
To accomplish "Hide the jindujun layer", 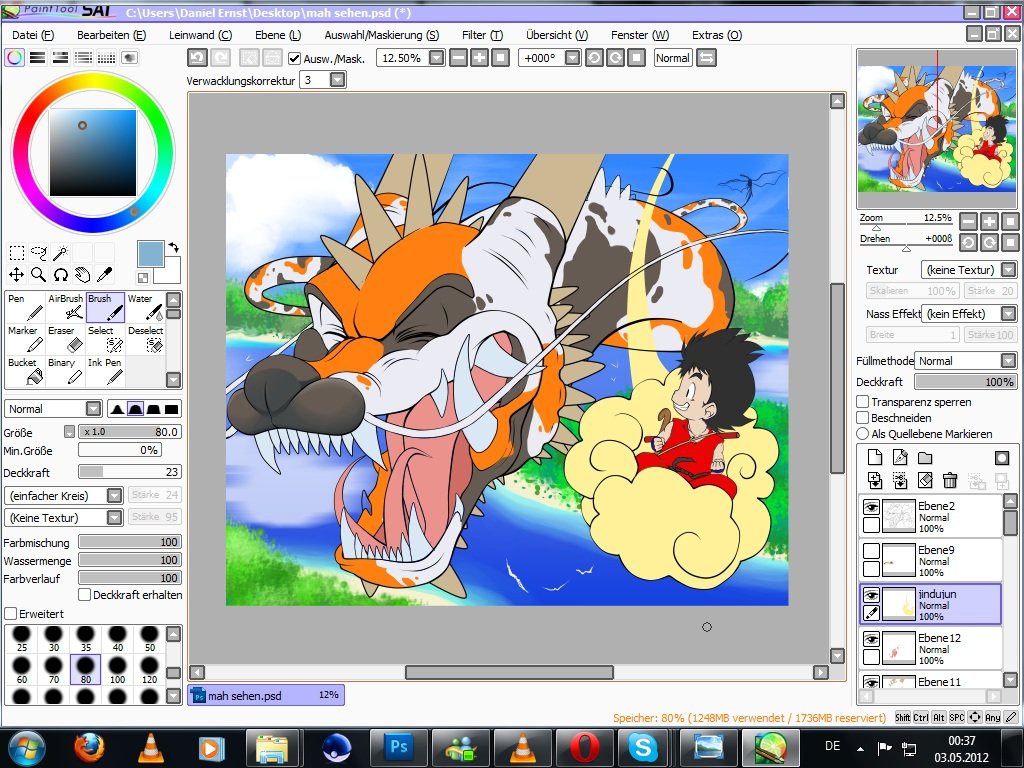I will (871, 595).
